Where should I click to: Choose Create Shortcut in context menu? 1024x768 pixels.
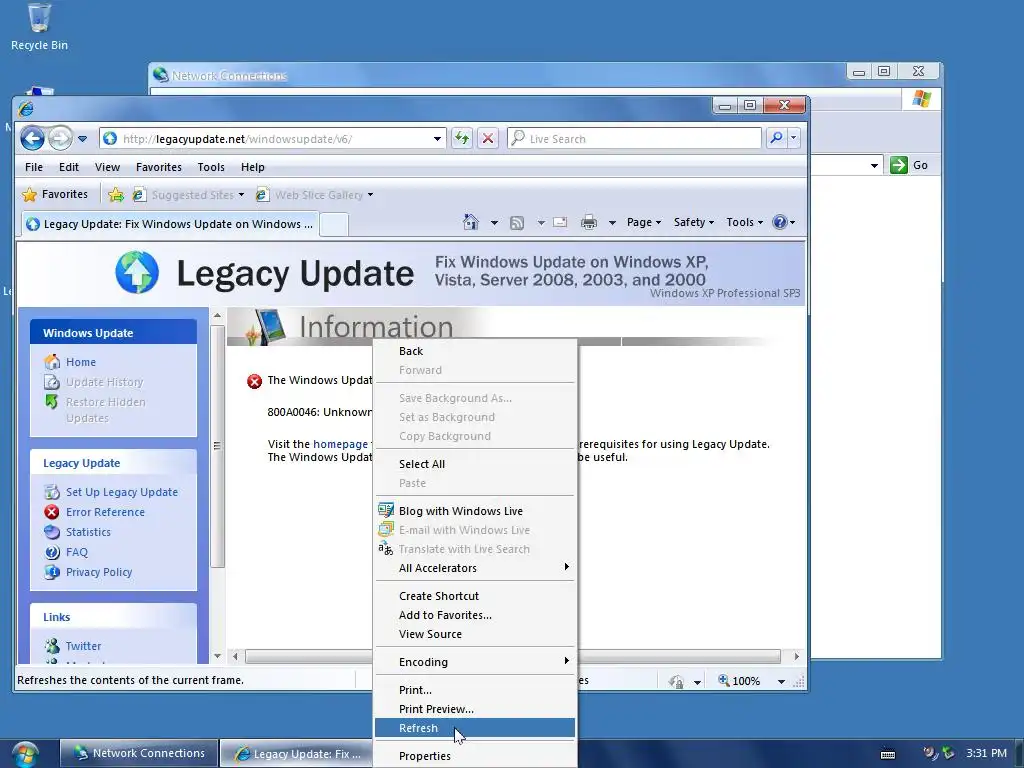tap(475, 596)
